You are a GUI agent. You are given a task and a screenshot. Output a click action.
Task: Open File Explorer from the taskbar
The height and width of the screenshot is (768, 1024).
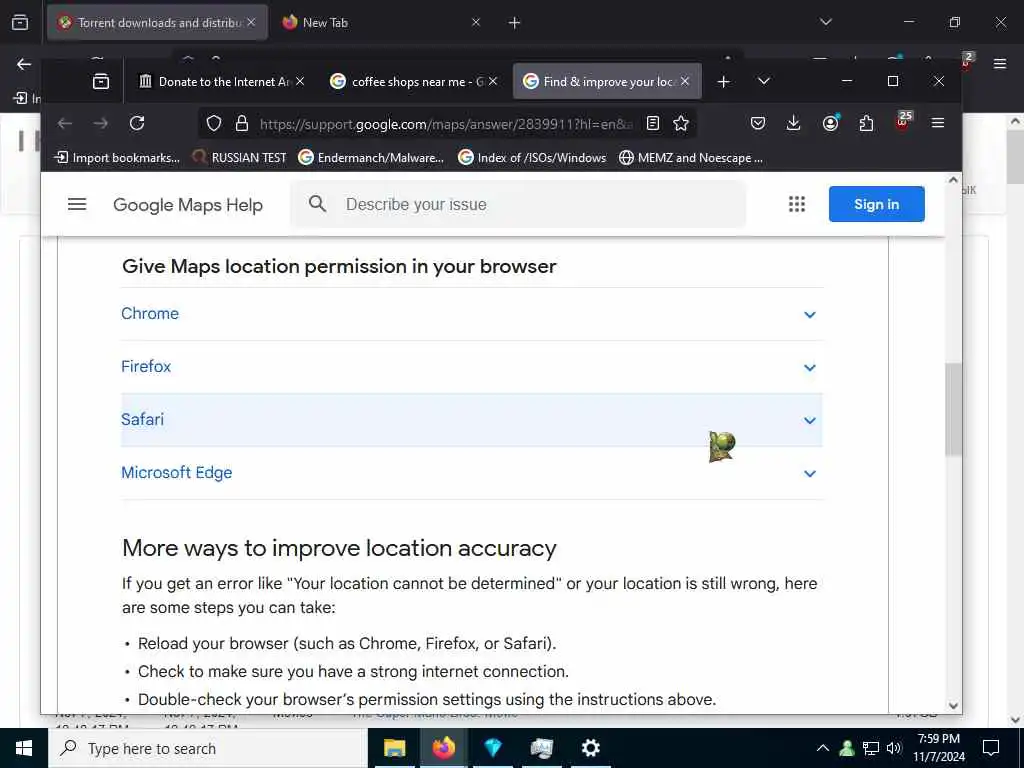coord(394,748)
